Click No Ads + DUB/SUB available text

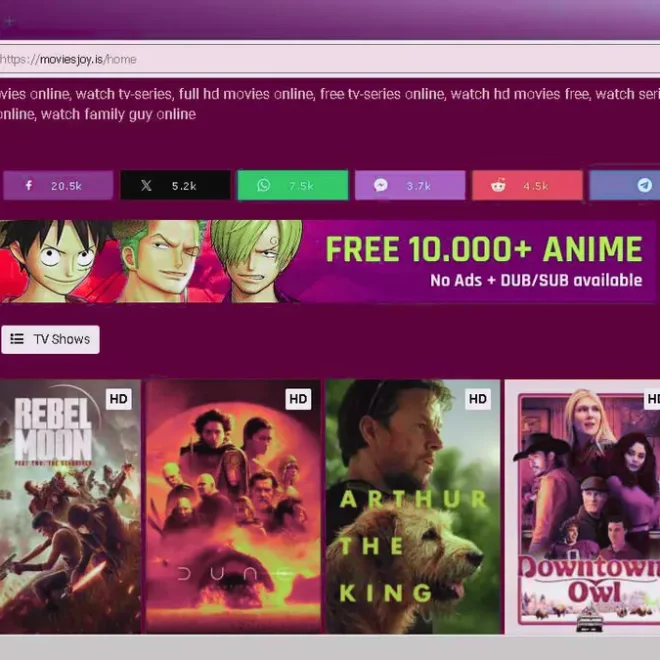click(536, 280)
